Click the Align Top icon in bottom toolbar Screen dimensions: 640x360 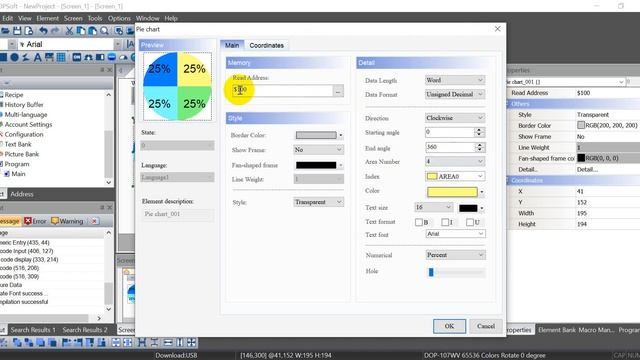(x=89, y=342)
